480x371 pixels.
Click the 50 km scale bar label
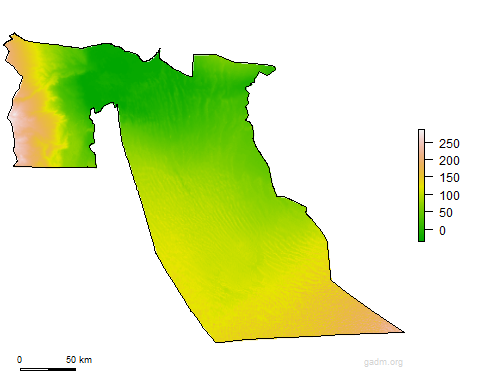coord(79,360)
